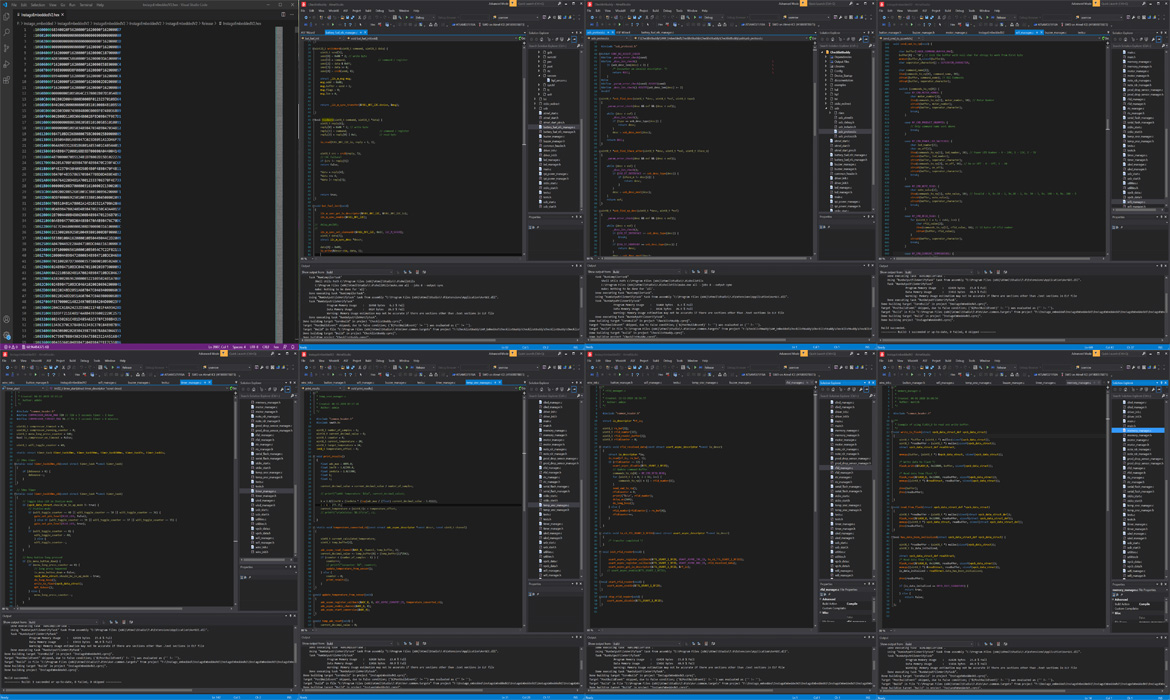Select highlighted memory_manager.c in Solution Explorer

(x=1139, y=431)
